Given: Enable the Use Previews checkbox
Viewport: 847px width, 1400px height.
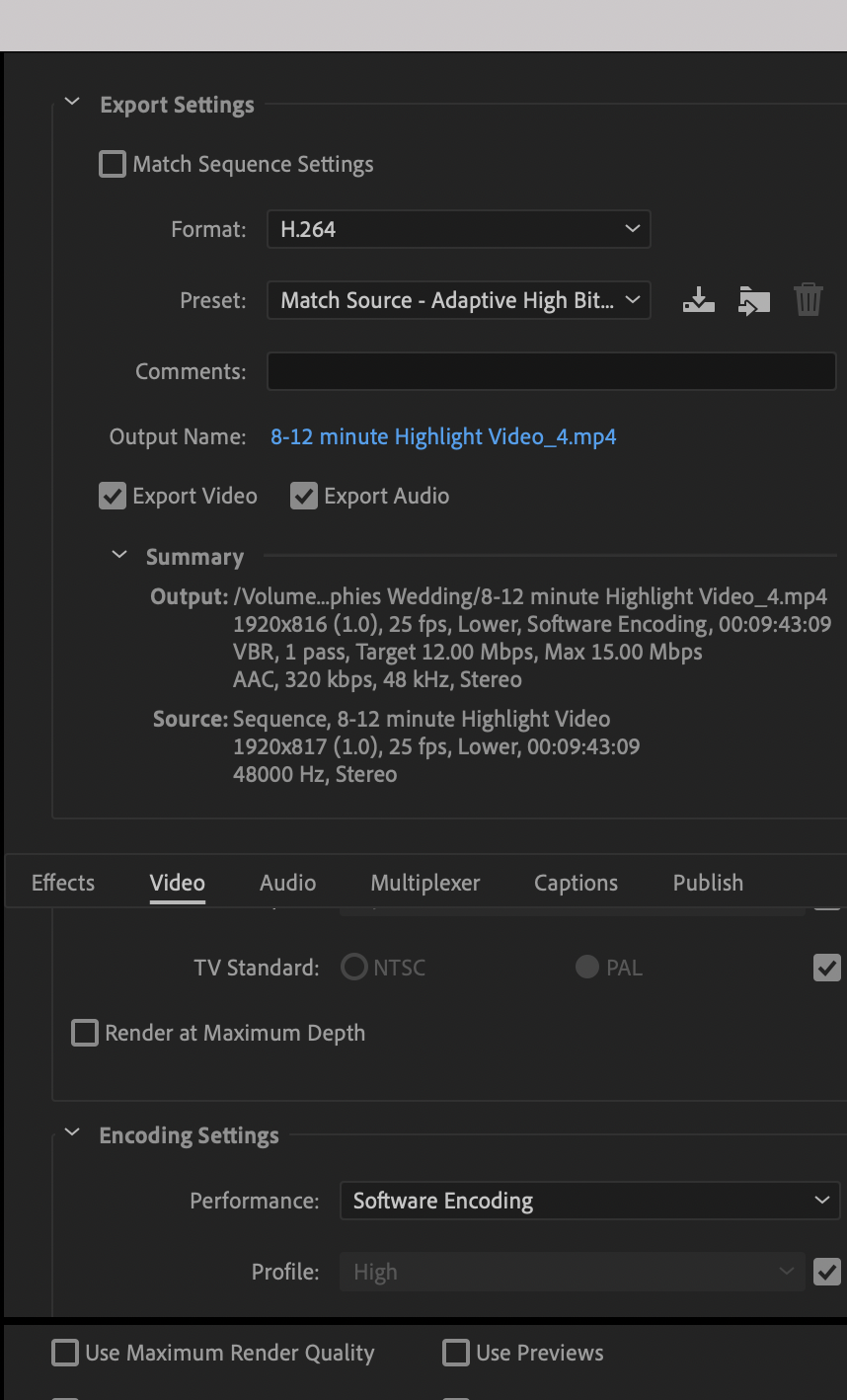Looking at the screenshot, I should click(456, 1353).
